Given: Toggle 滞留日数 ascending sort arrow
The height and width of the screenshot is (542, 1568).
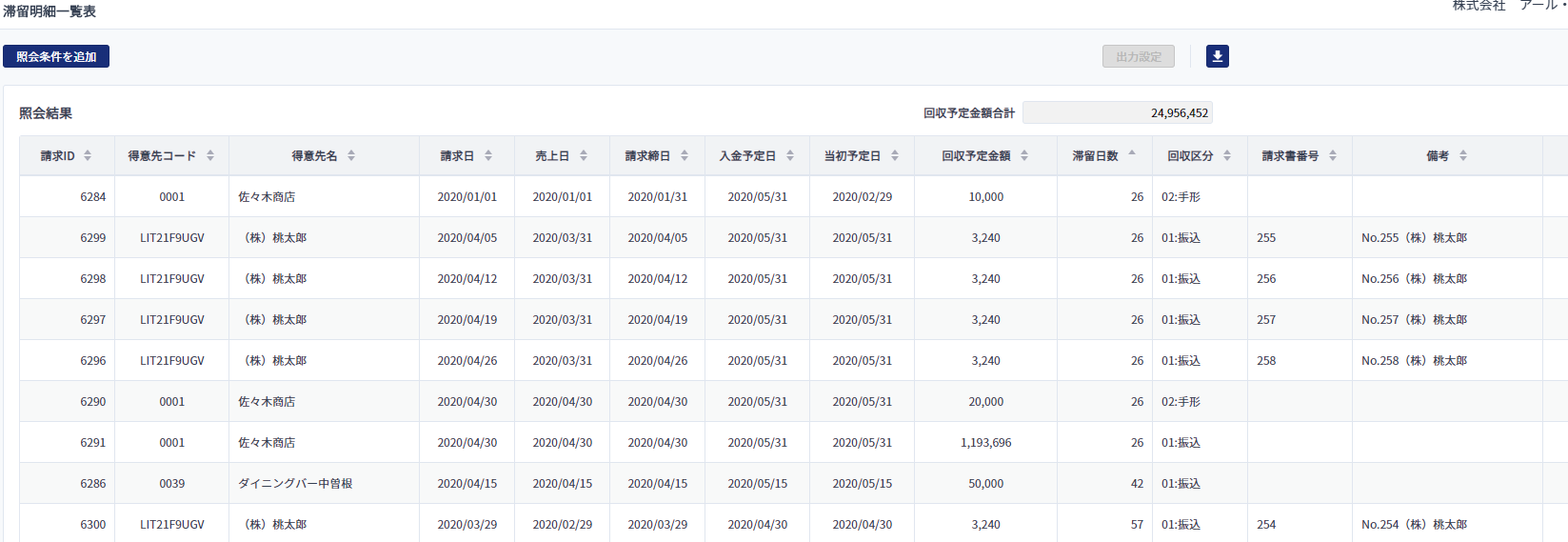Looking at the screenshot, I should tap(1132, 152).
